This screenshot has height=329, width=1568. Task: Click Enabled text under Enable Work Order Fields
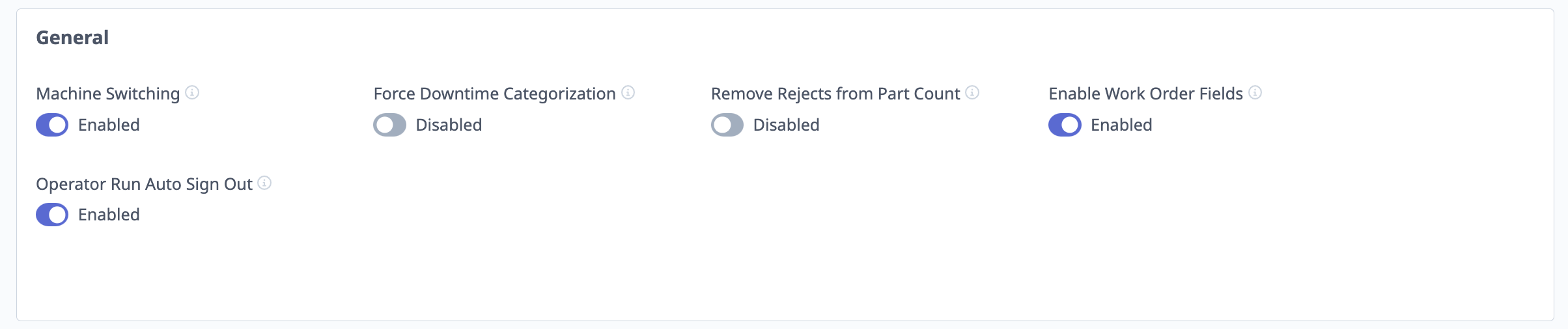(1121, 125)
